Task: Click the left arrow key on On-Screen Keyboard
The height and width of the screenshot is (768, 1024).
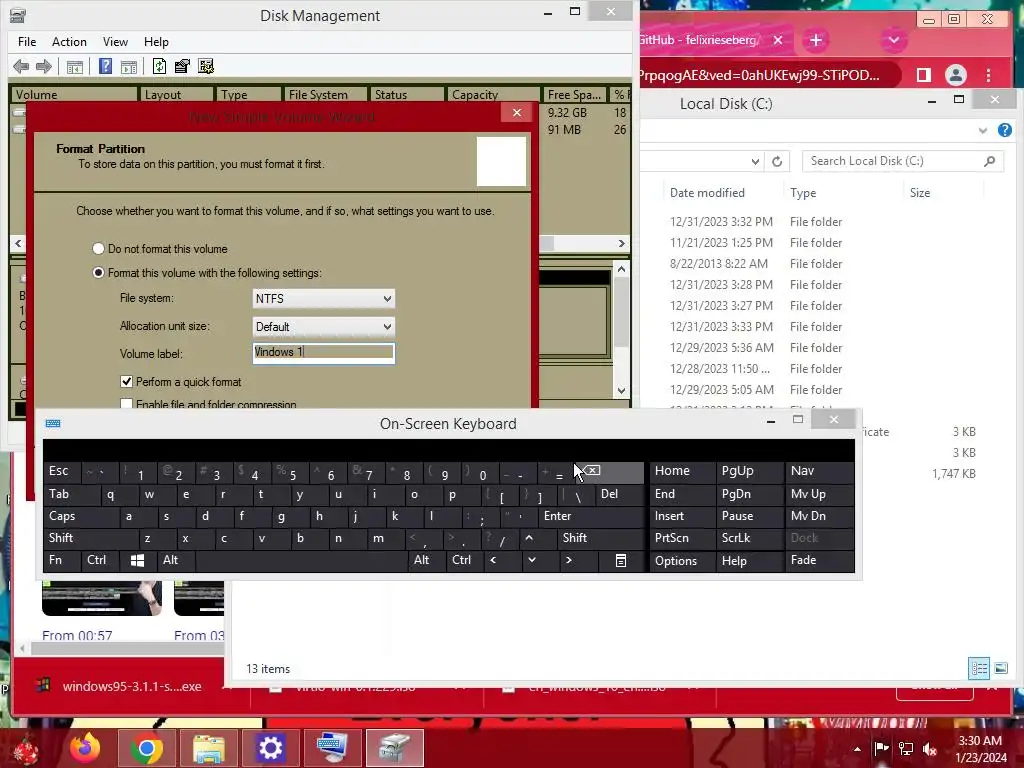Action: click(x=493, y=560)
